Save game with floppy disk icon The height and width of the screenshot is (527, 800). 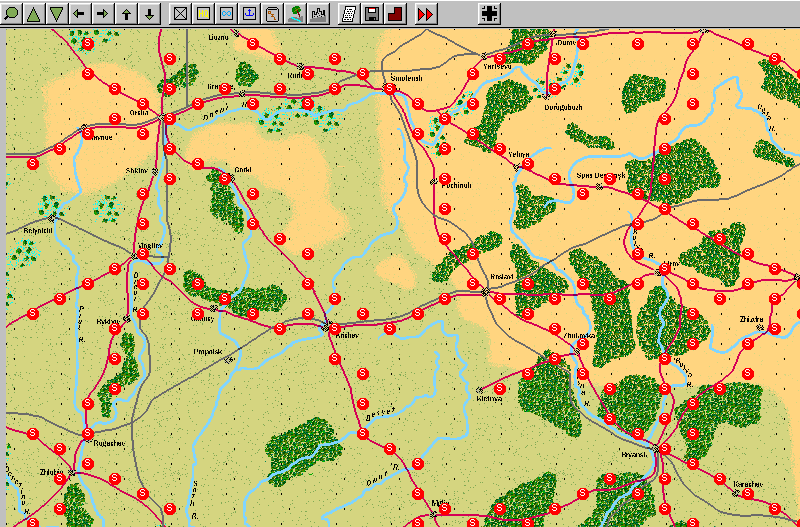(x=372, y=14)
